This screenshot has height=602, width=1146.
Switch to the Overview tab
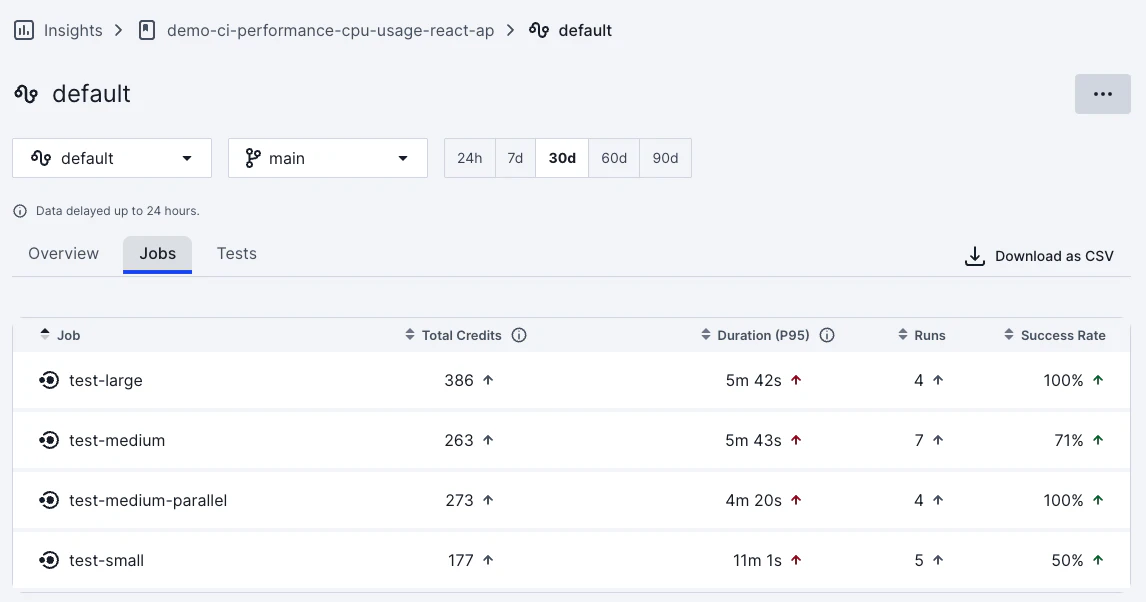64,254
